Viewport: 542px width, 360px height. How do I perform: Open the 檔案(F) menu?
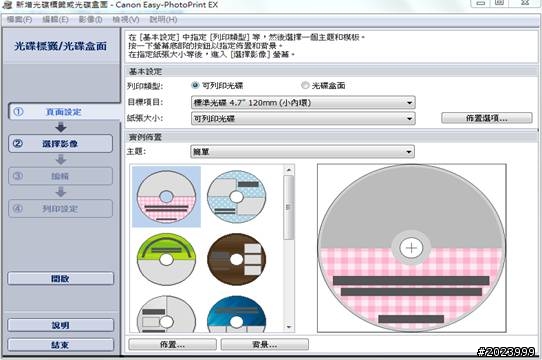pyautogui.click(x=19, y=19)
